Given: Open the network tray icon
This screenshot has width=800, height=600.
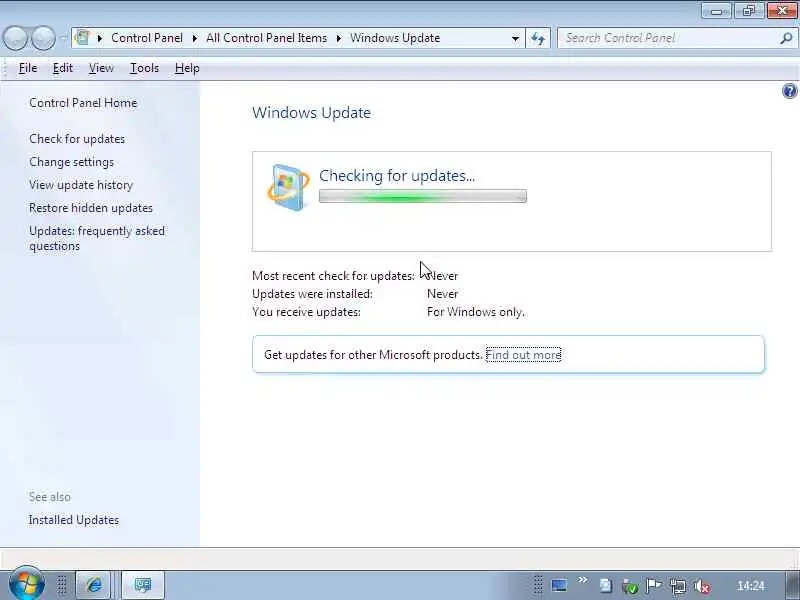Looking at the screenshot, I should click(678, 586).
